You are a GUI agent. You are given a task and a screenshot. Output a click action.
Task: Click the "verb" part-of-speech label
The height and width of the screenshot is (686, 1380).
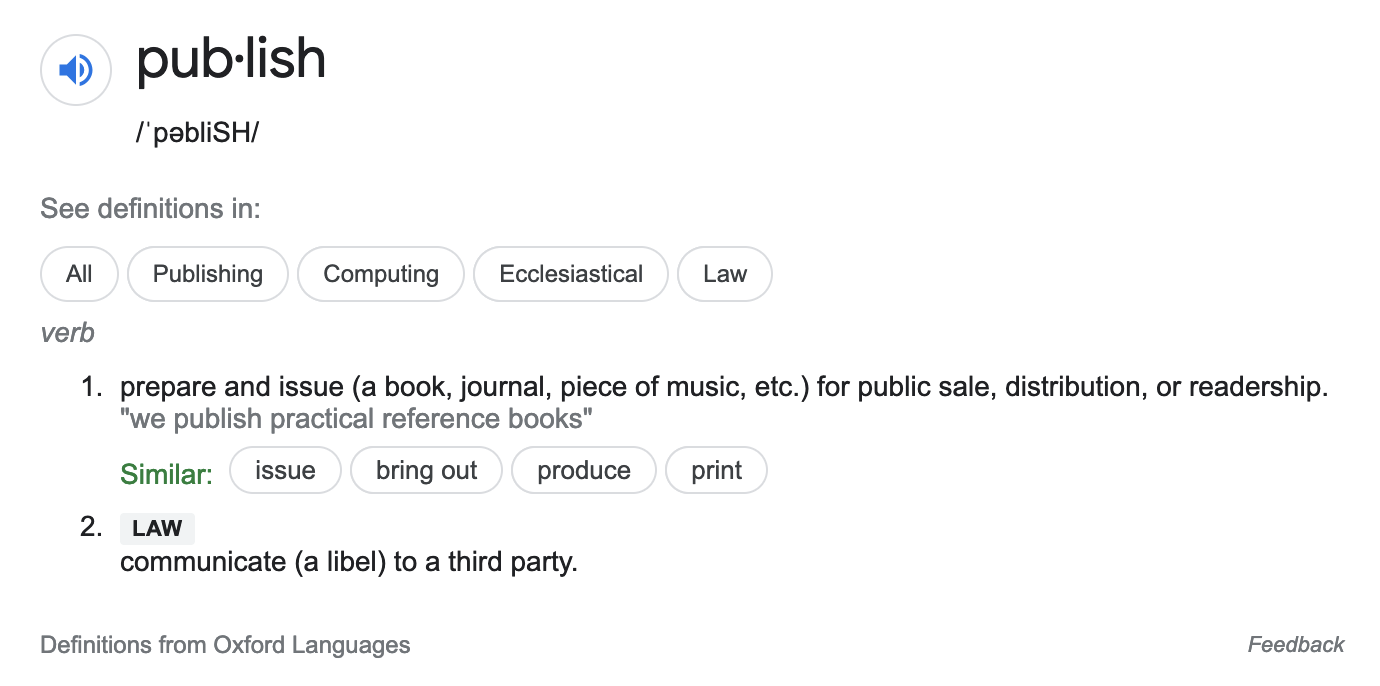click(67, 333)
